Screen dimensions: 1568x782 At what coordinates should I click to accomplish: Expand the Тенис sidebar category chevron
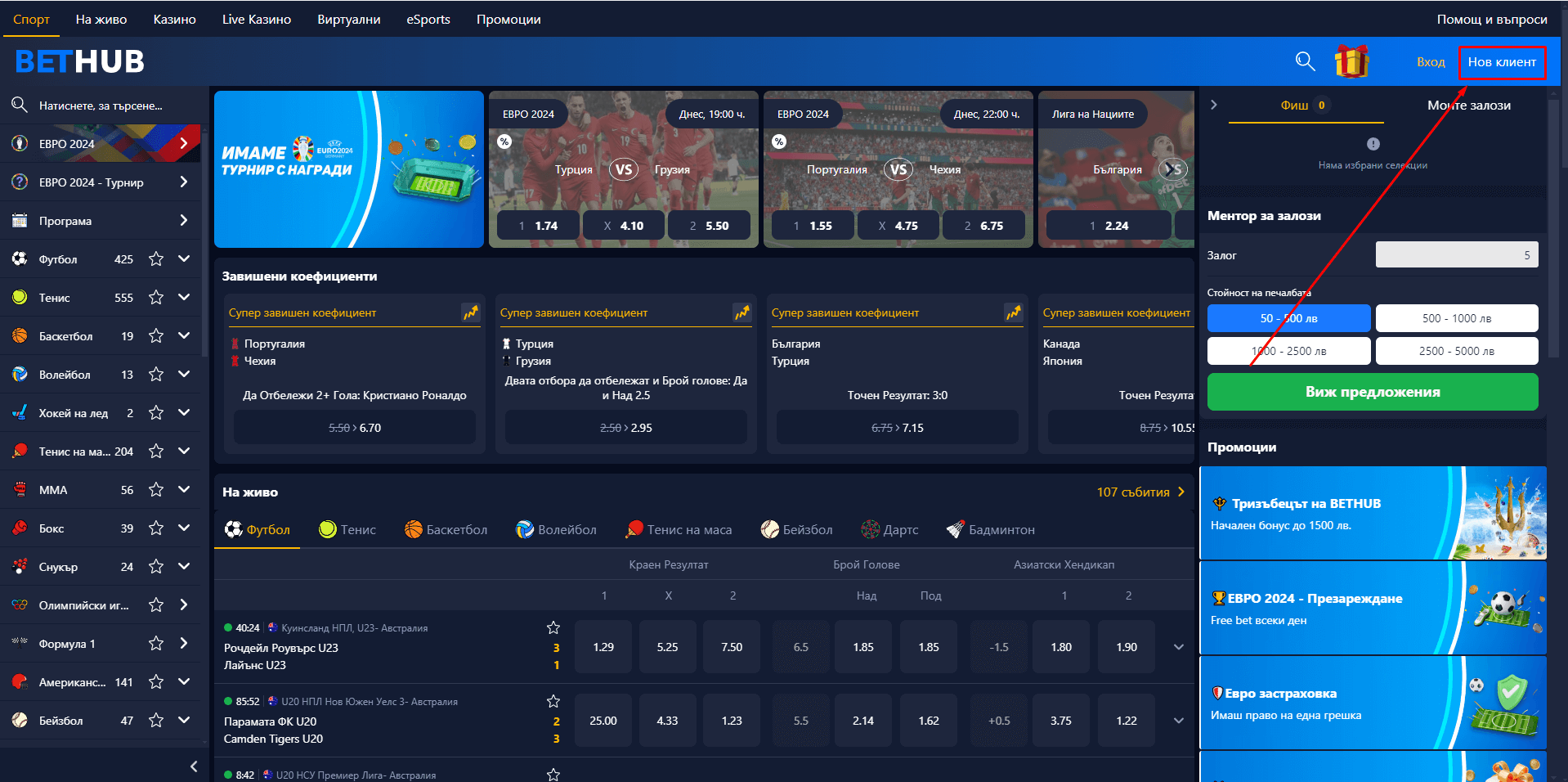[x=184, y=297]
